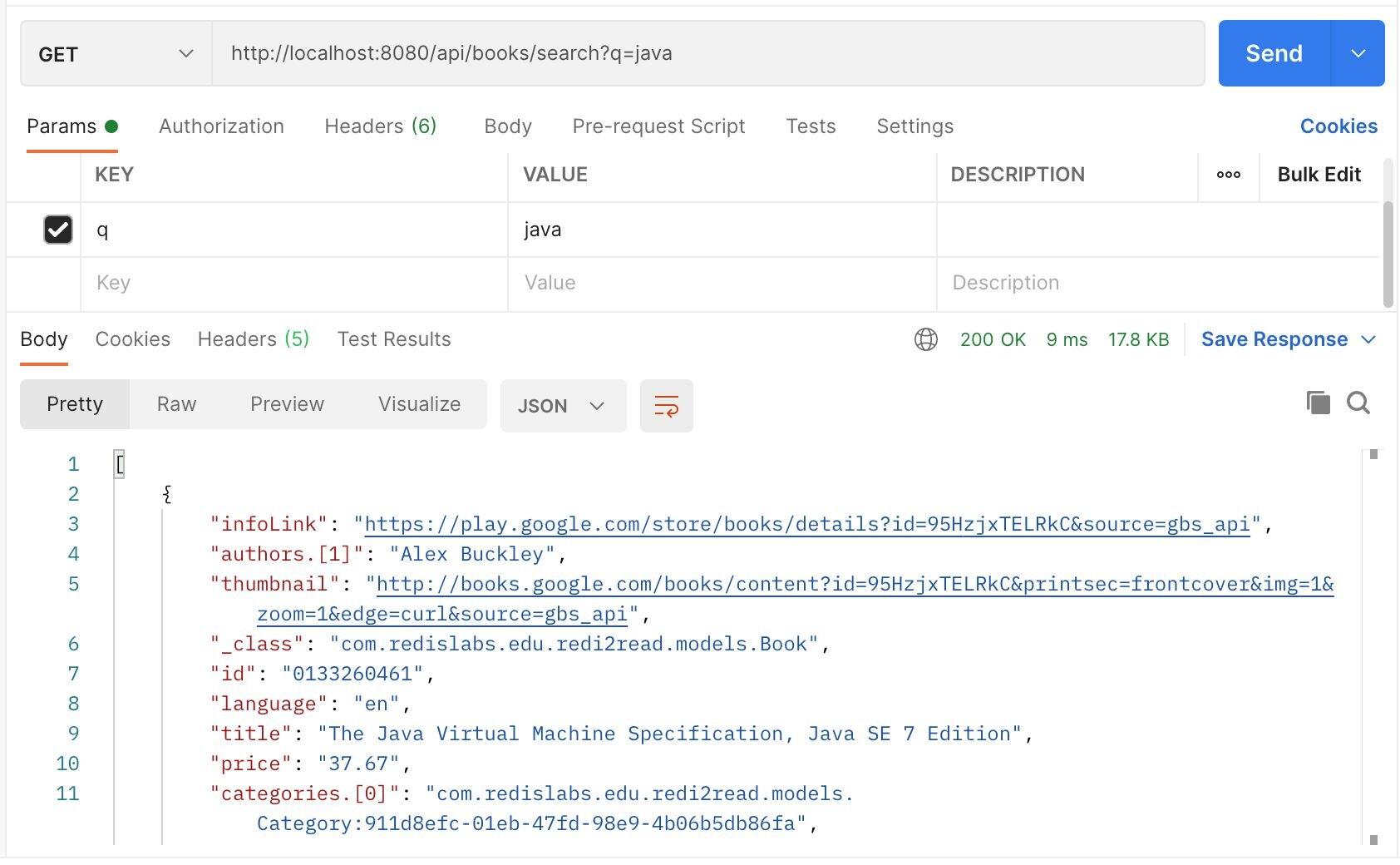Click the 200 OK status
Viewport: 1400px width, 865px height.
pyautogui.click(x=993, y=339)
